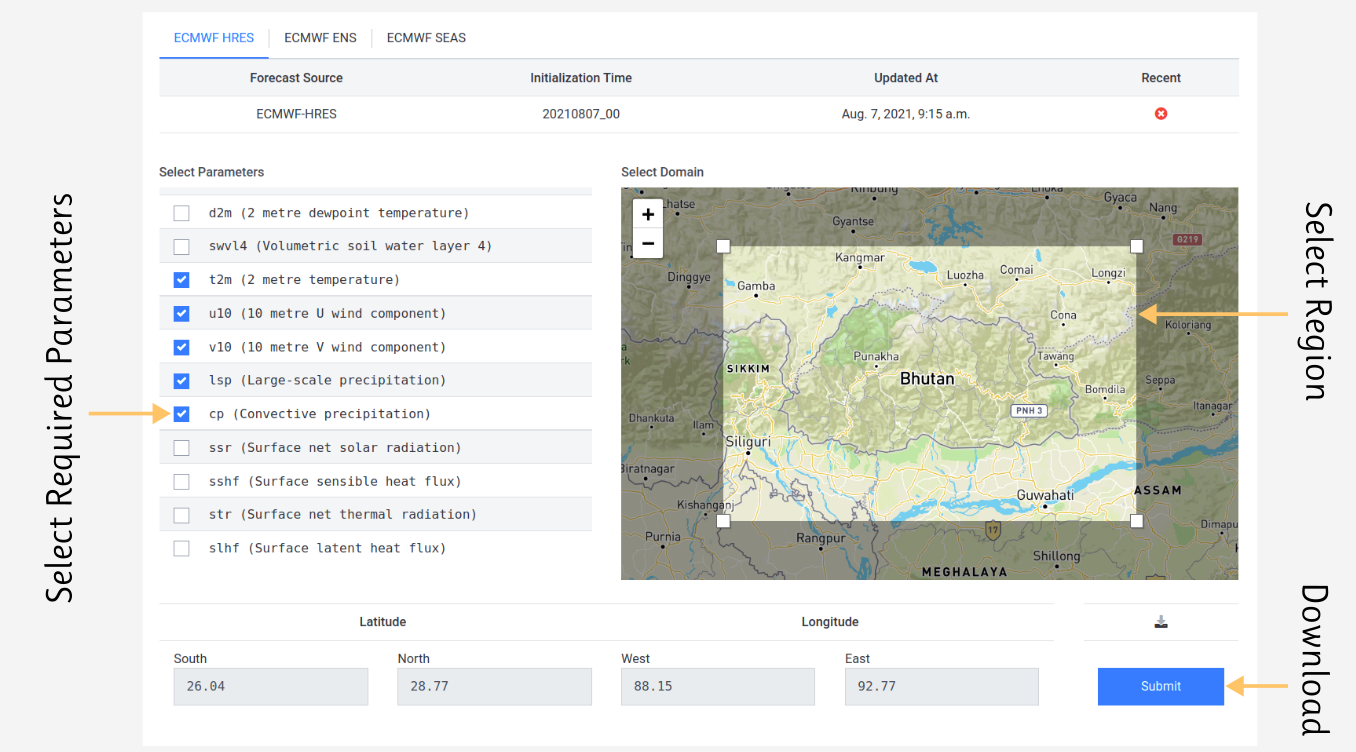Switch to the ECMWF SEAS tab
This screenshot has height=752, width=1356.
click(426, 38)
